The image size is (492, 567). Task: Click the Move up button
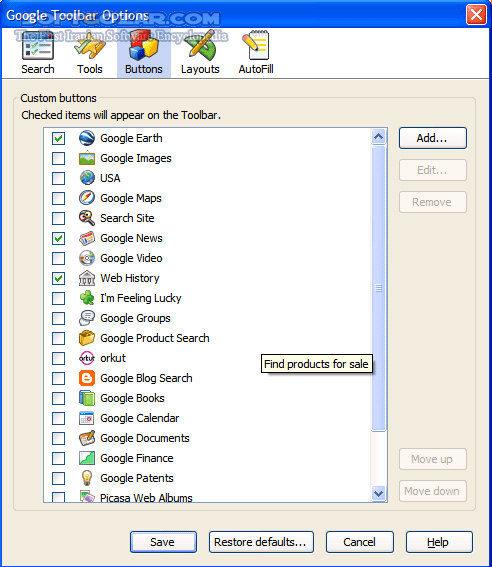433,459
